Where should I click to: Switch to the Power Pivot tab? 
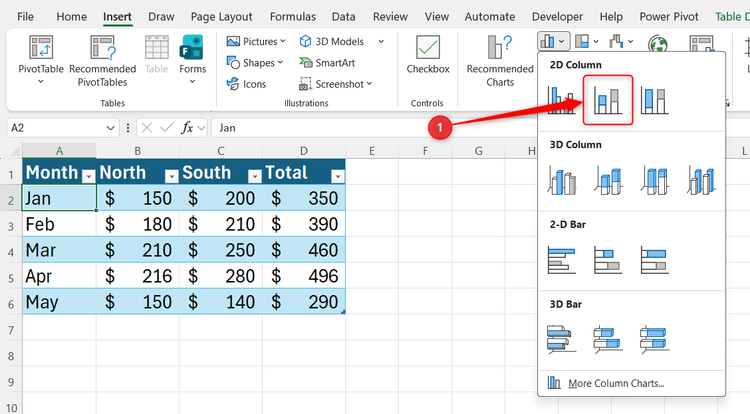[x=669, y=17]
